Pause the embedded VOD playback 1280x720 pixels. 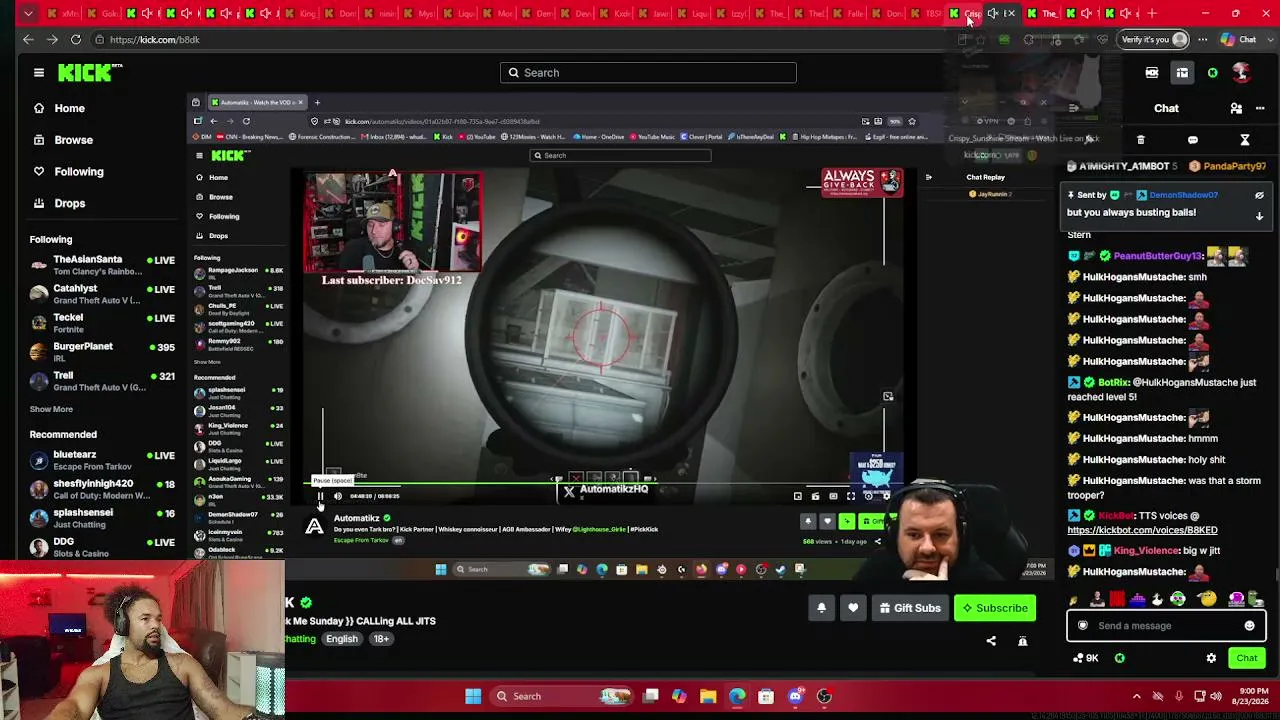(320, 496)
